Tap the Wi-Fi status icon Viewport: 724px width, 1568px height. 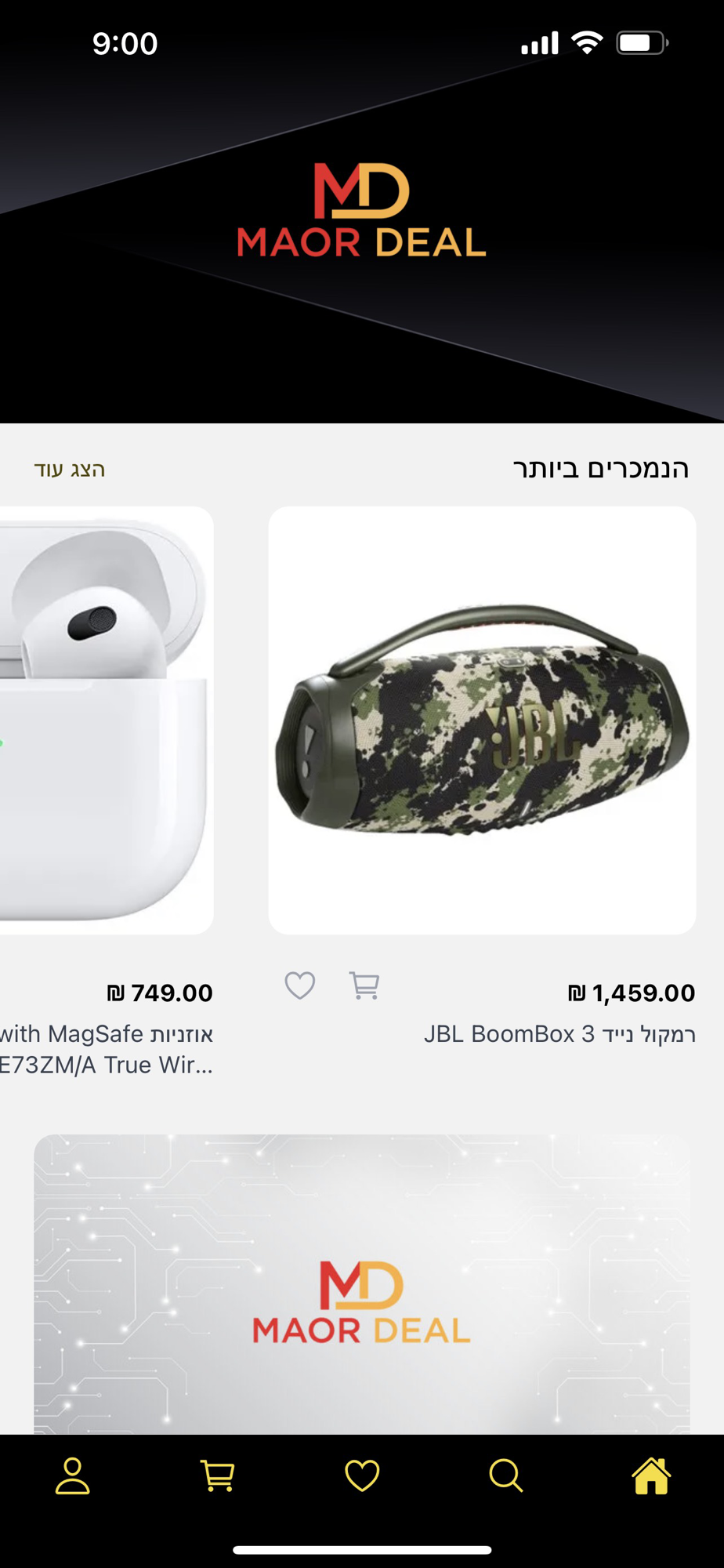pyautogui.click(x=587, y=42)
